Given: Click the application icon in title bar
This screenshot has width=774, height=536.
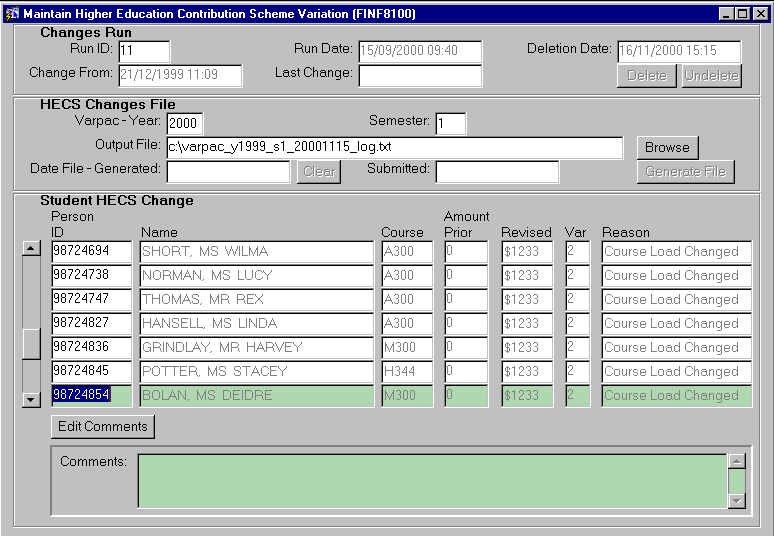Looking at the screenshot, I should [x=11, y=14].
